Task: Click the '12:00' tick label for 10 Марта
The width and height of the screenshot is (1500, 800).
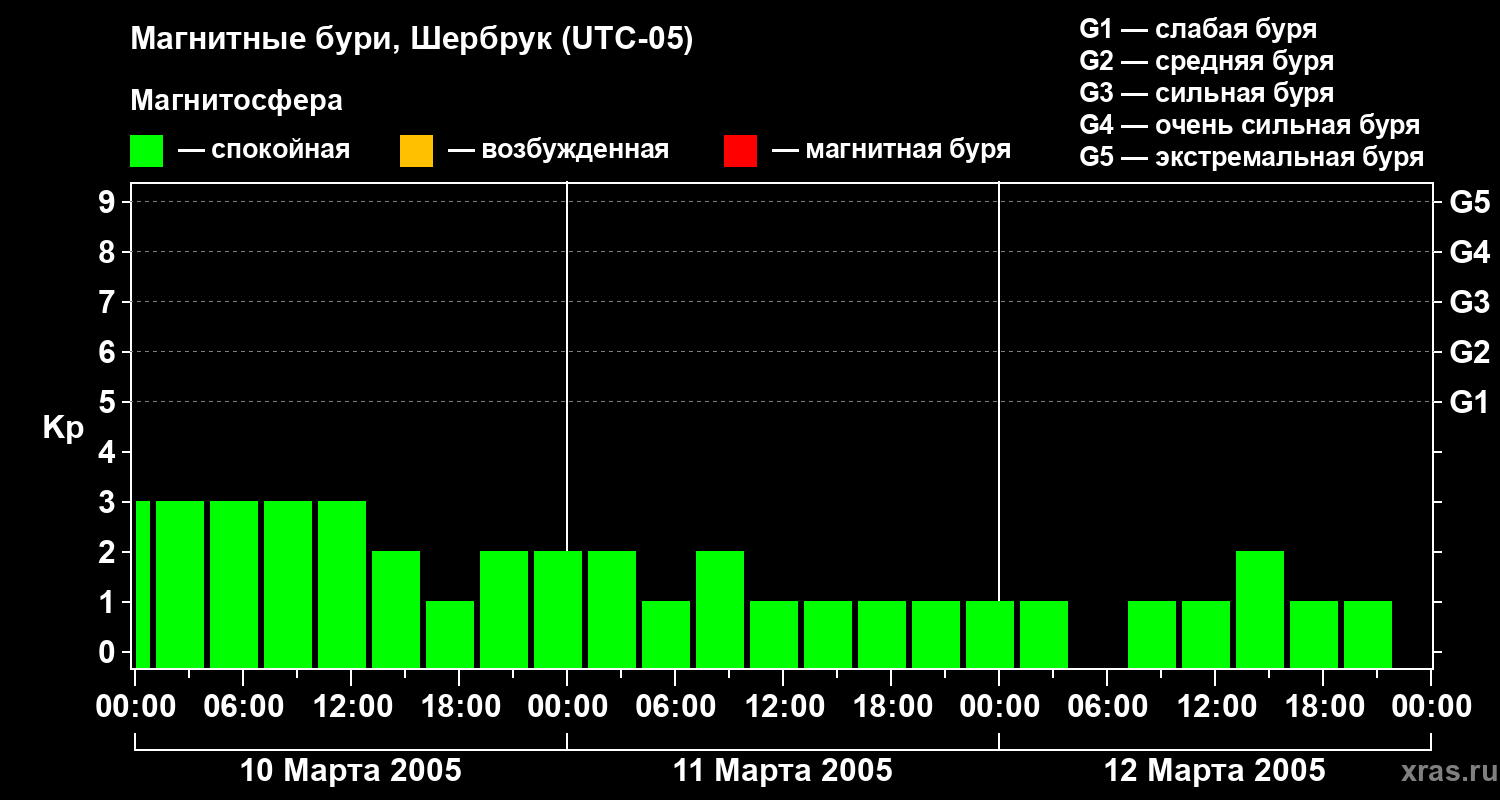Action: tap(351, 706)
